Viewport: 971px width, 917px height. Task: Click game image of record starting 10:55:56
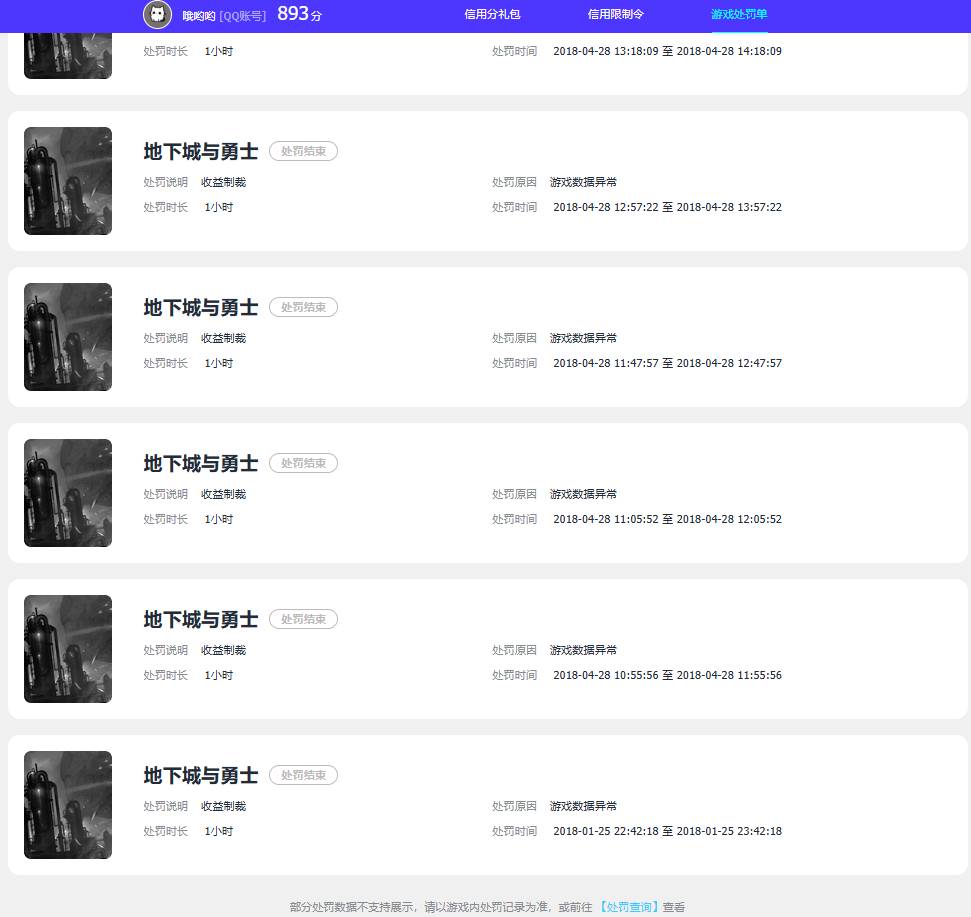(x=68, y=649)
